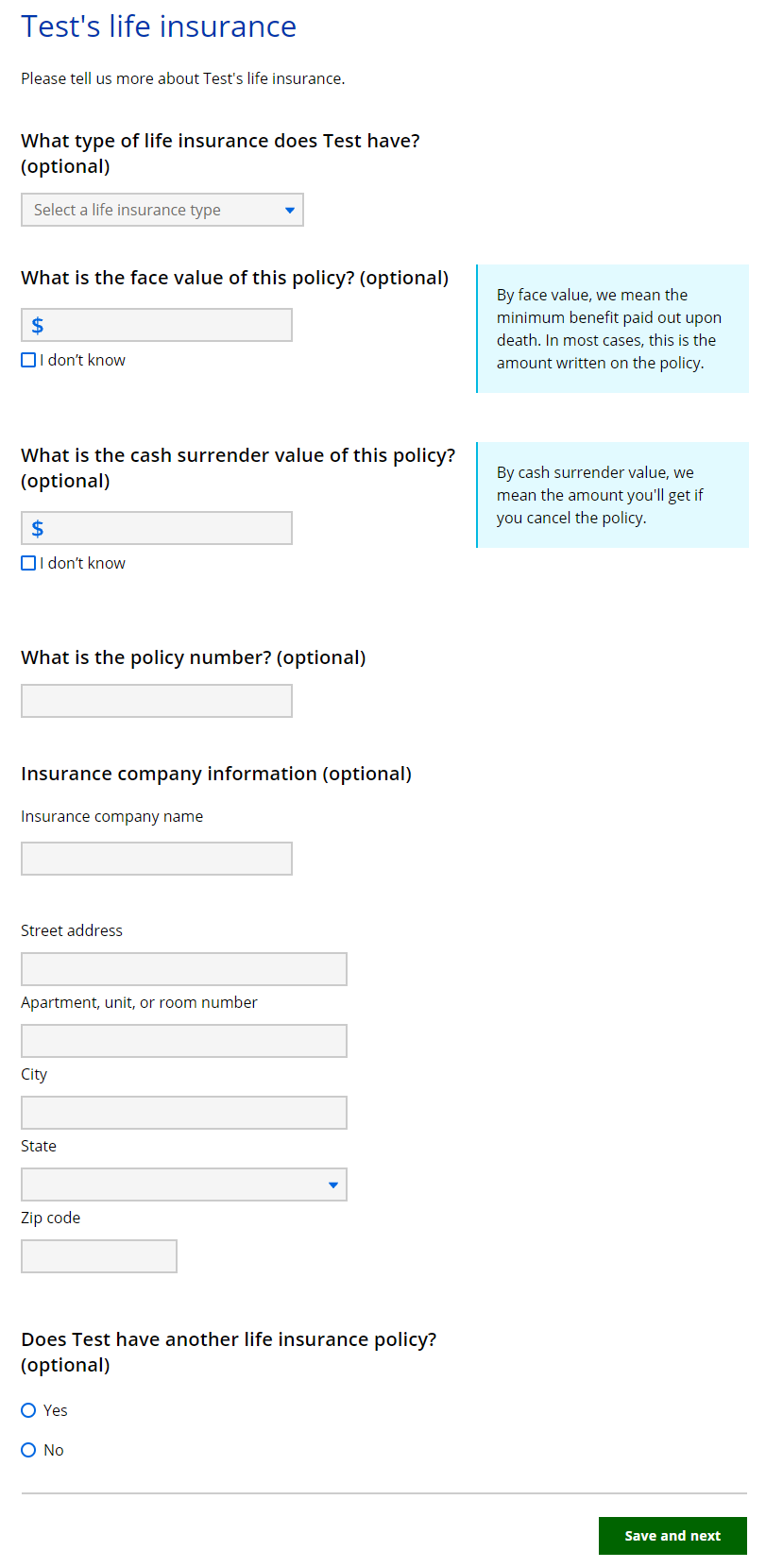This screenshot has height=1568, width=766.
Task: Click the blue arrow on insurance type select
Action: [290, 210]
